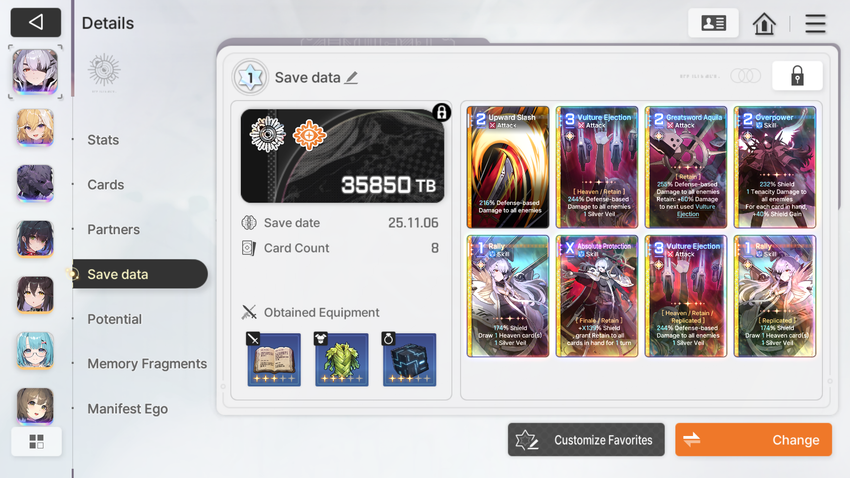Select the dark cube accessory equipment
Image resolution: width=850 pixels, height=478 pixels.
coord(409,359)
